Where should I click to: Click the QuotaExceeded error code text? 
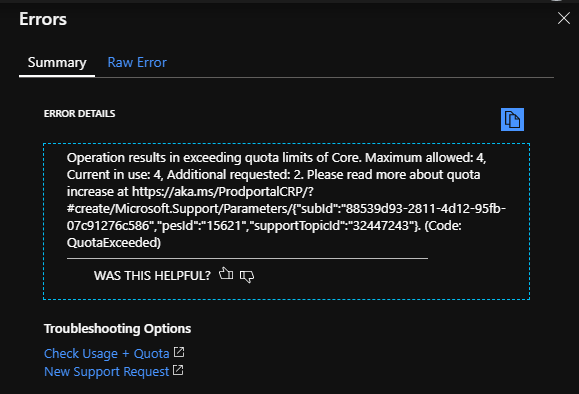pyautogui.click(x=114, y=243)
